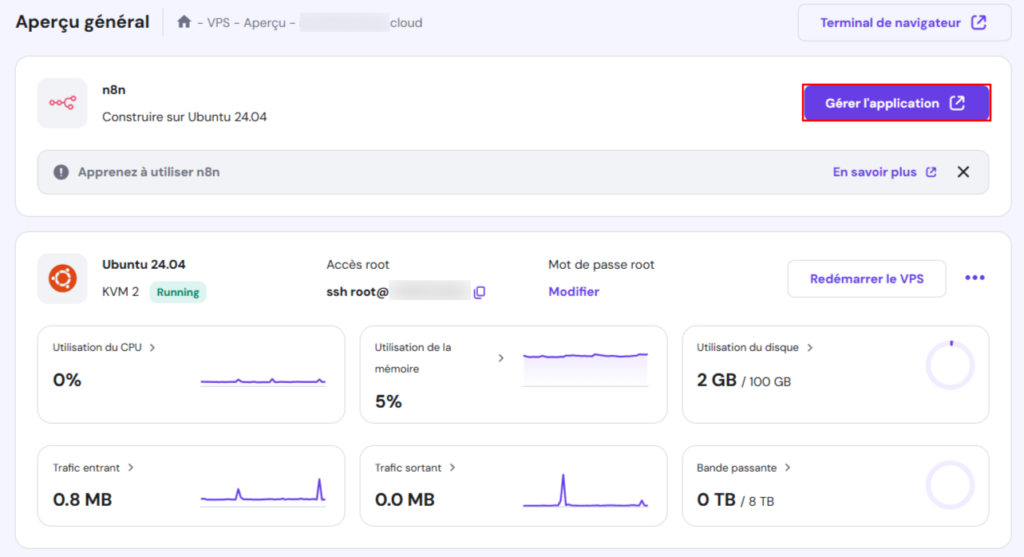The width and height of the screenshot is (1024, 557).
Task: Click the bandwidth circular gauge
Action: pos(949,485)
